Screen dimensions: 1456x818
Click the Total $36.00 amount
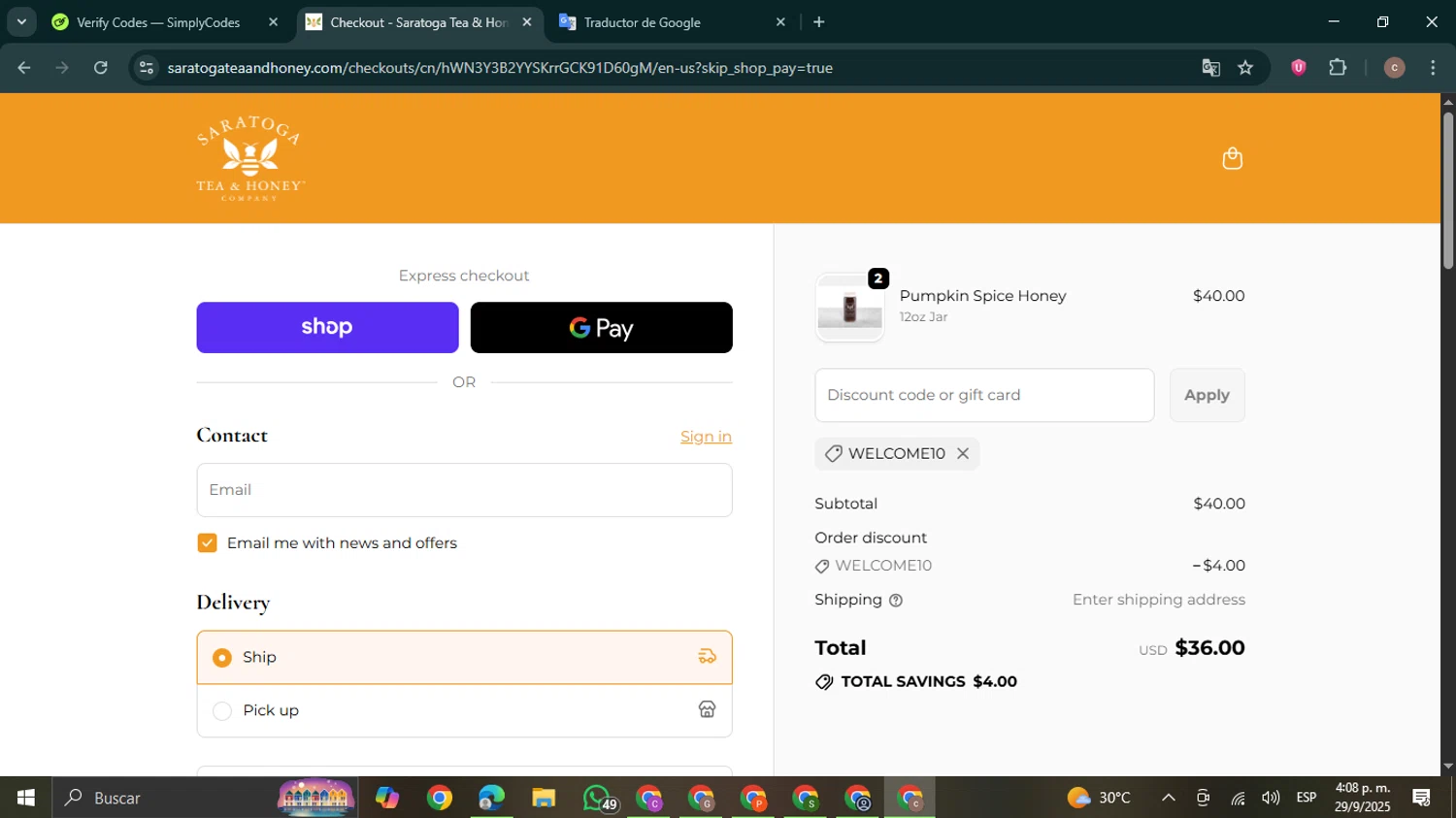1209,648
